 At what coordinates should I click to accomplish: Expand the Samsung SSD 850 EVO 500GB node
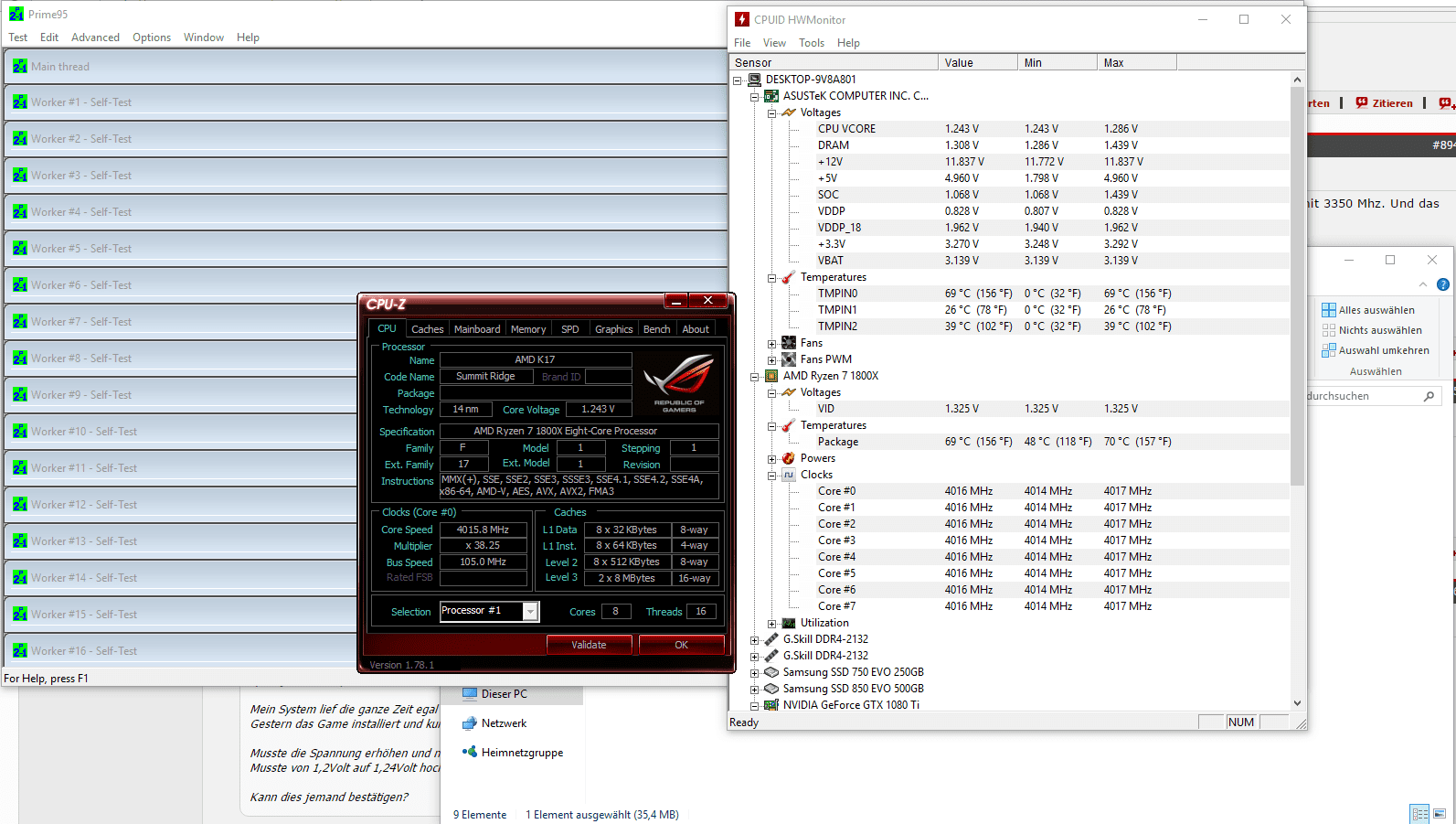(755, 690)
